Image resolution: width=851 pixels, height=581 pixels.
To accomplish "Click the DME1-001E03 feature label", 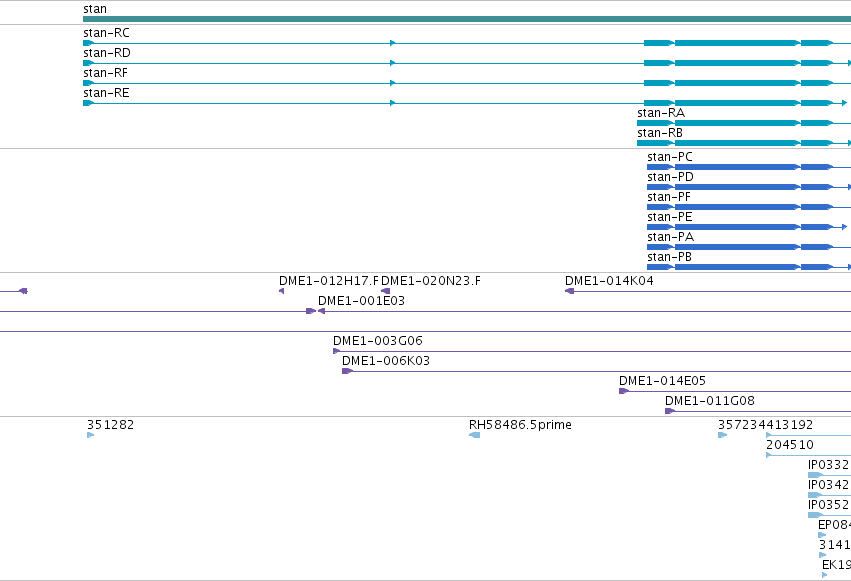I will click(361, 301).
